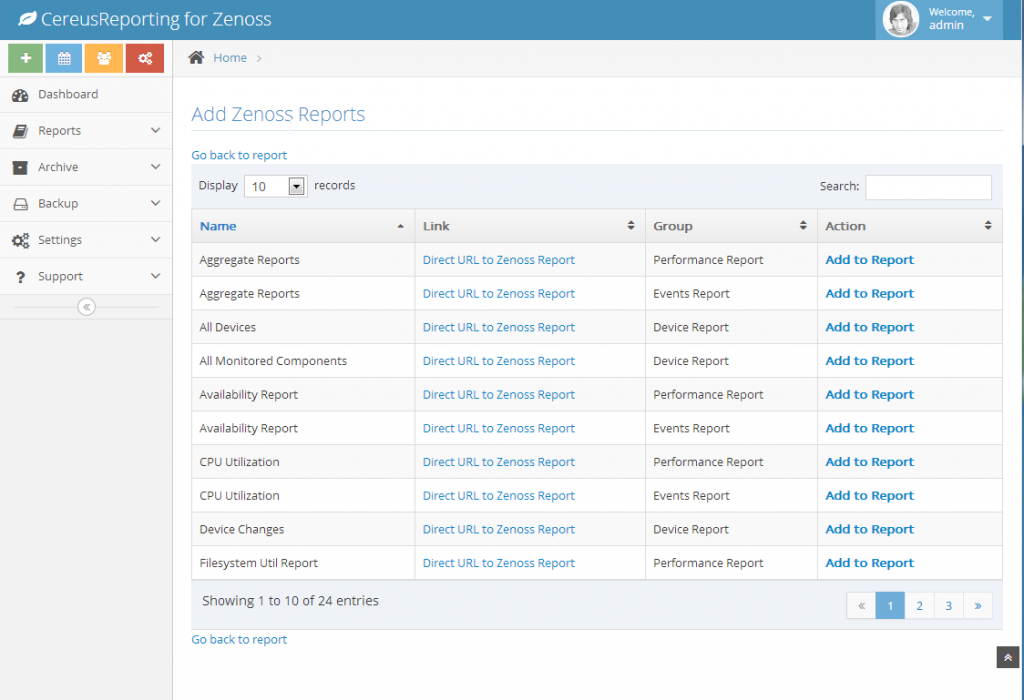Click the Home breadcrumb link
The width and height of the screenshot is (1024, 700).
coord(230,57)
